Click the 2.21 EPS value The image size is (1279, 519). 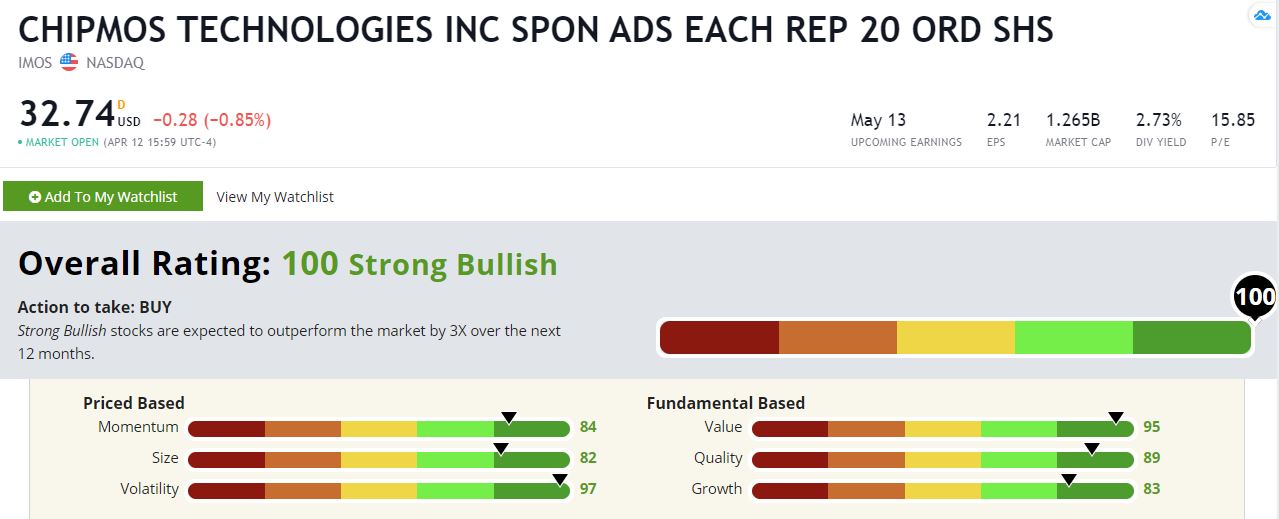[x=1003, y=120]
